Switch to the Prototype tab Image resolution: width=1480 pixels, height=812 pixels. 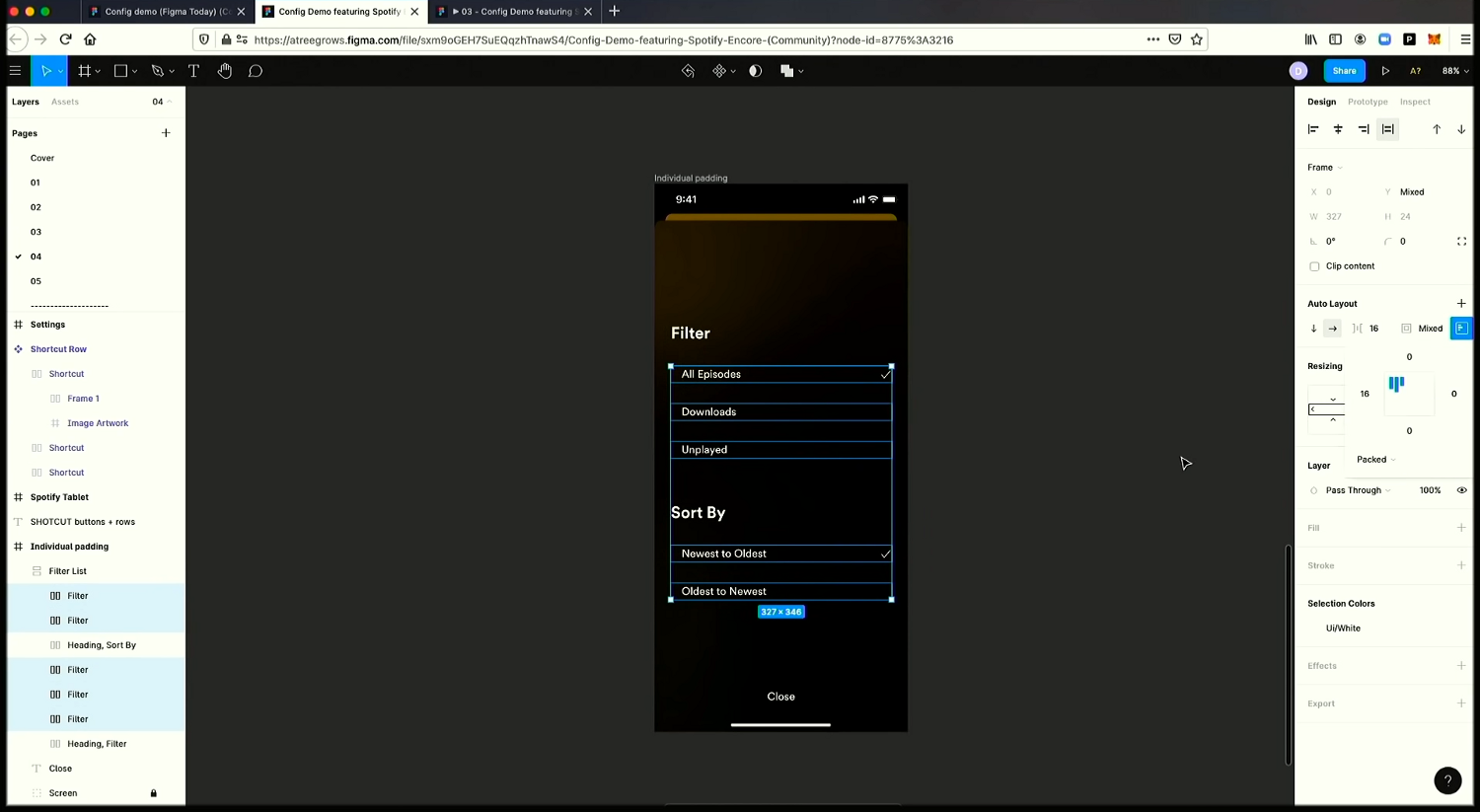pos(1368,102)
